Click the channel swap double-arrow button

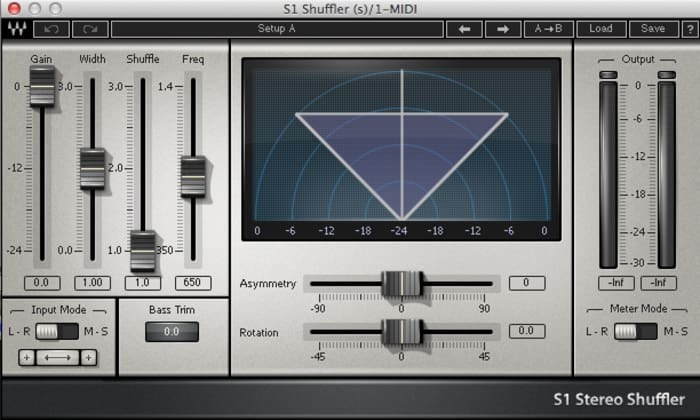tap(58, 358)
